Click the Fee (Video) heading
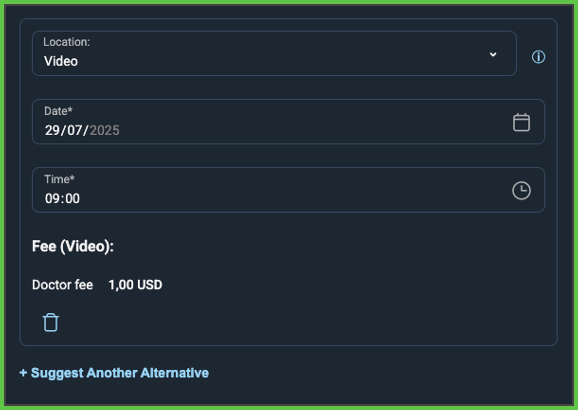 tap(73, 246)
